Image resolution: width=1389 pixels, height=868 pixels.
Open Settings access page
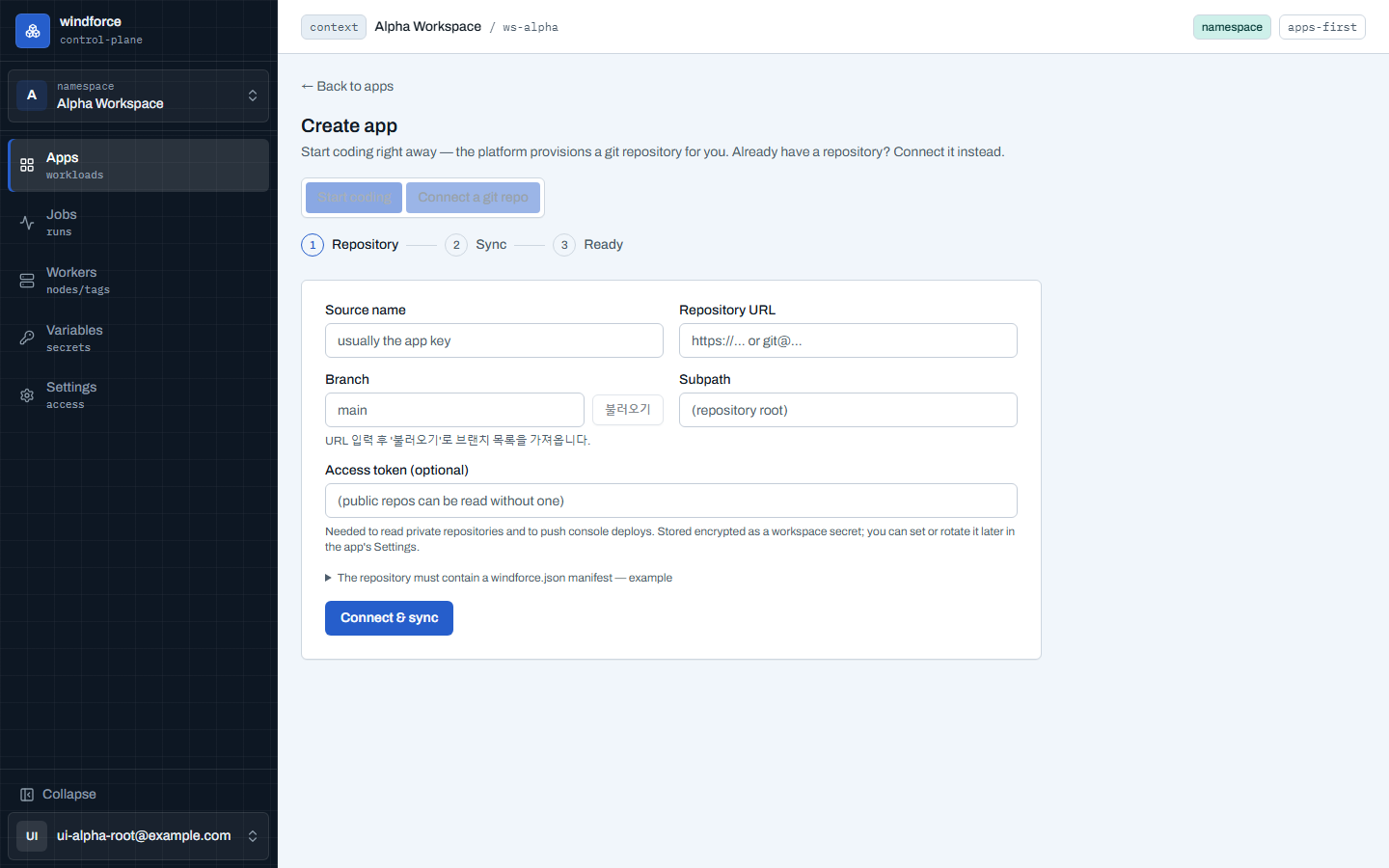pyautogui.click(x=139, y=395)
